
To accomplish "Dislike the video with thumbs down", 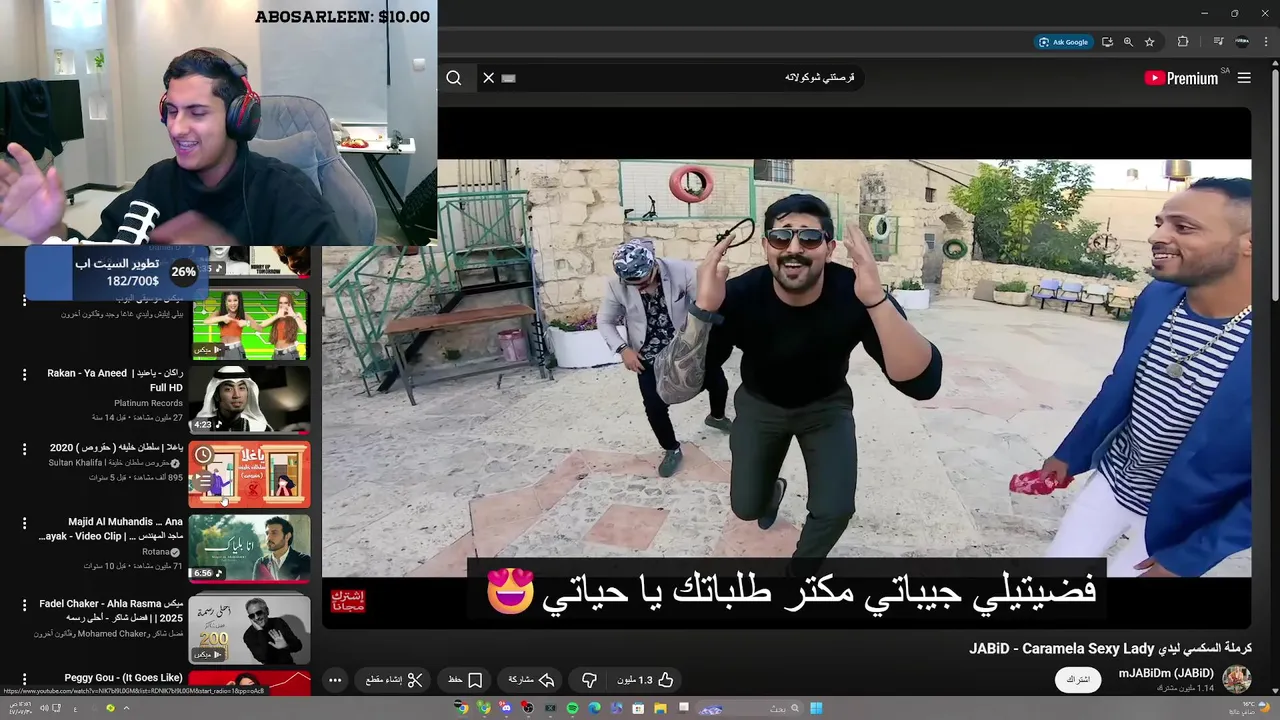I will pyautogui.click(x=589, y=680).
